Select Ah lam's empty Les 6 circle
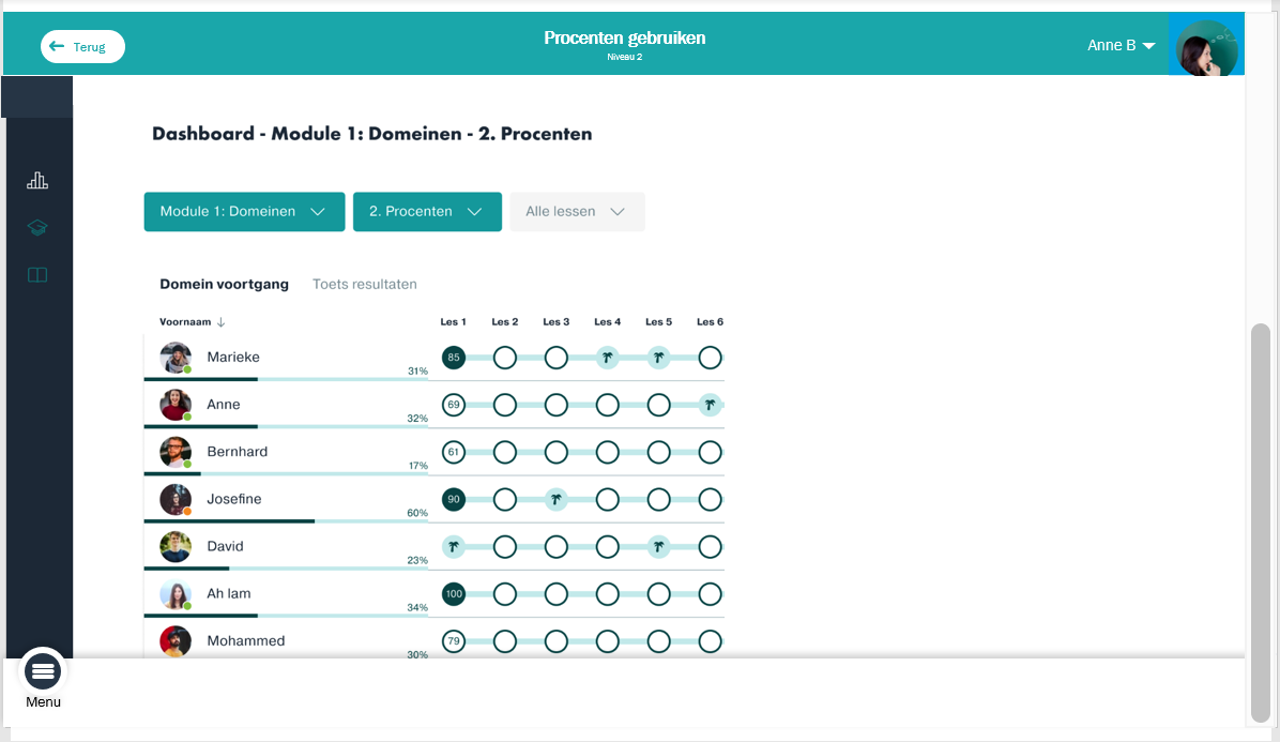This screenshot has height=742, width=1280. pyautogui.click(x=710, y=594)
